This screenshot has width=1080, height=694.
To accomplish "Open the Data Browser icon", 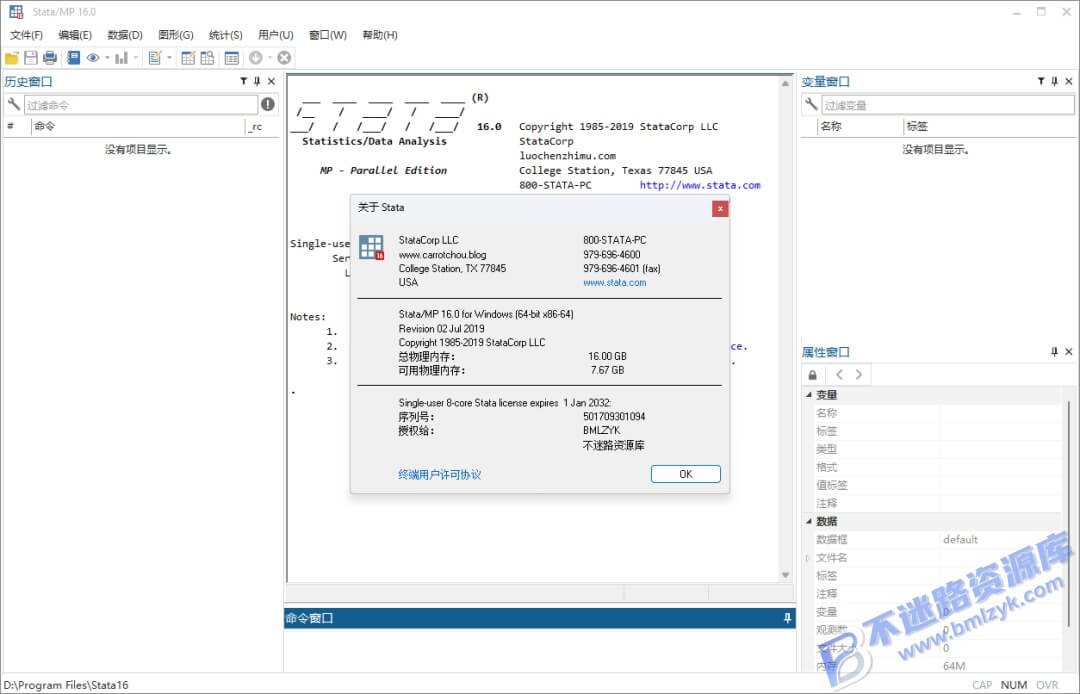I will 207,59.
